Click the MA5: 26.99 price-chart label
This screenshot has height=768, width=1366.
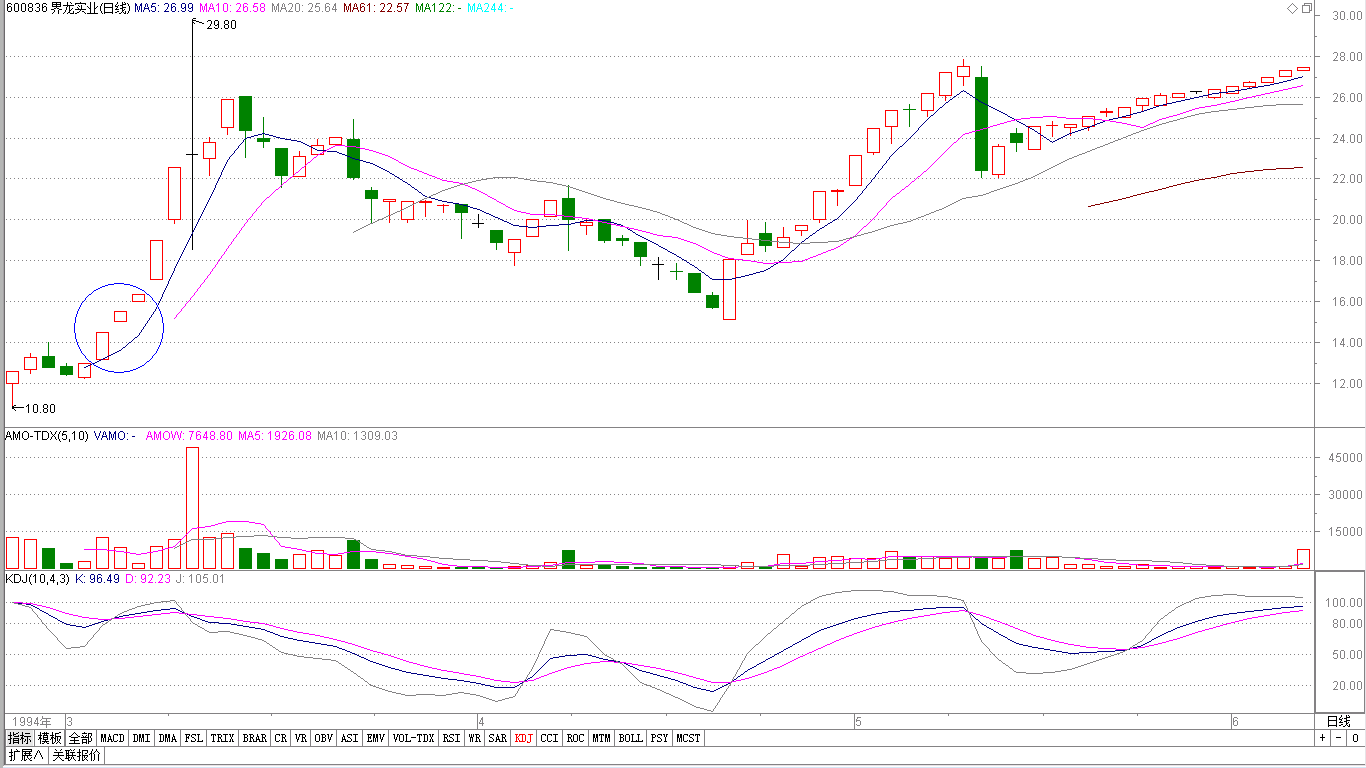[x=164, y=8]
